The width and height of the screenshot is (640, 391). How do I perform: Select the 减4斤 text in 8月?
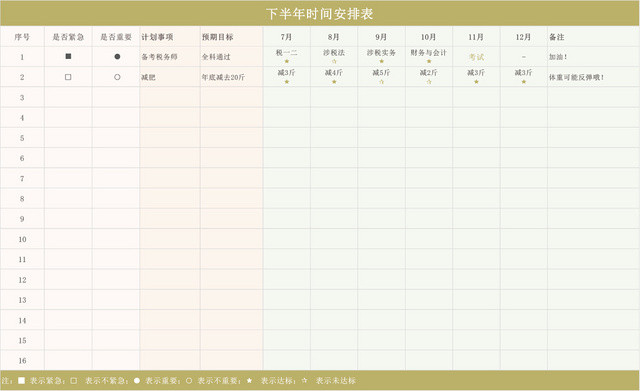[334, 73]
